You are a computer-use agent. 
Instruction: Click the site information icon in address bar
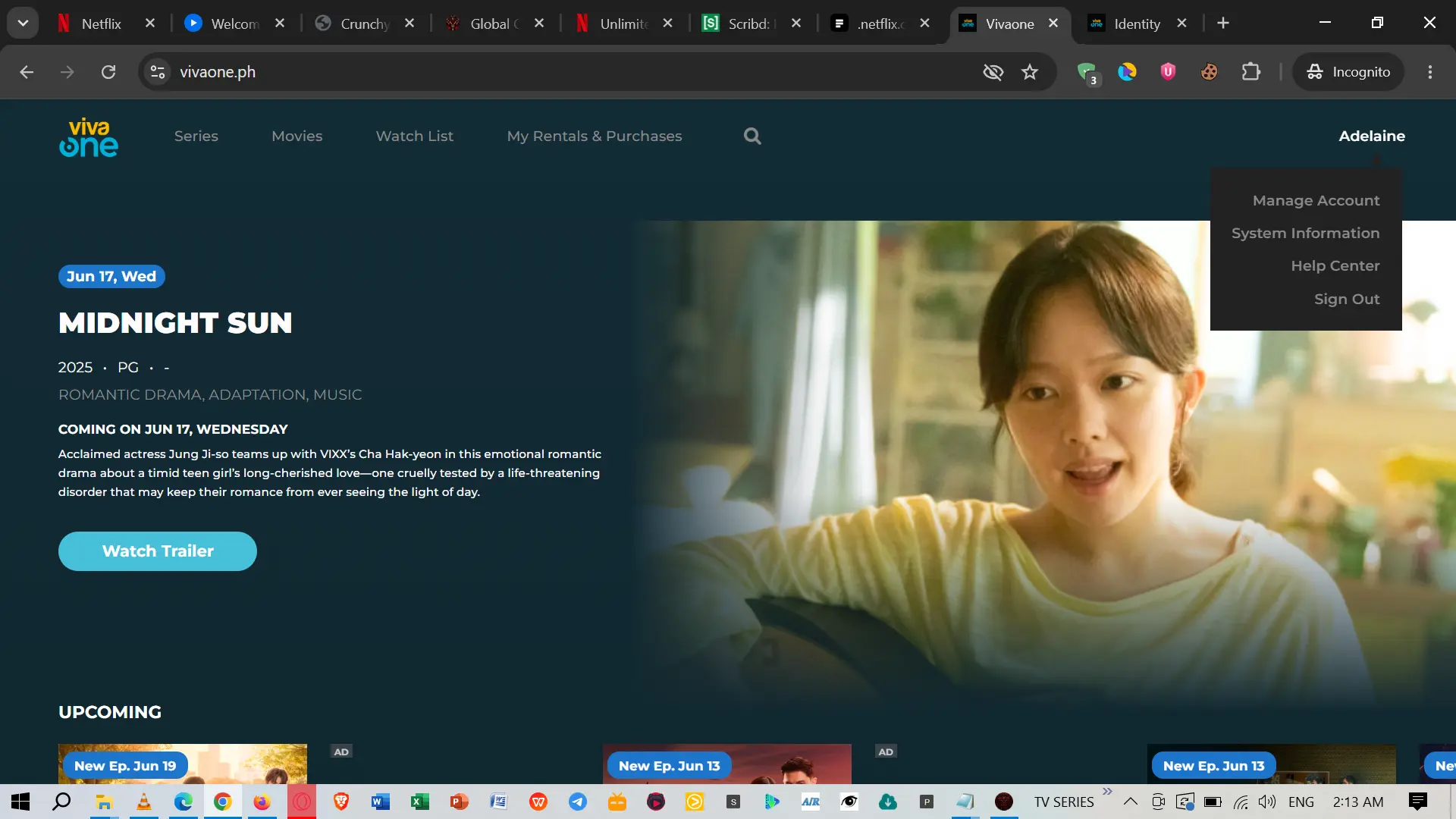tap(158, 72)
